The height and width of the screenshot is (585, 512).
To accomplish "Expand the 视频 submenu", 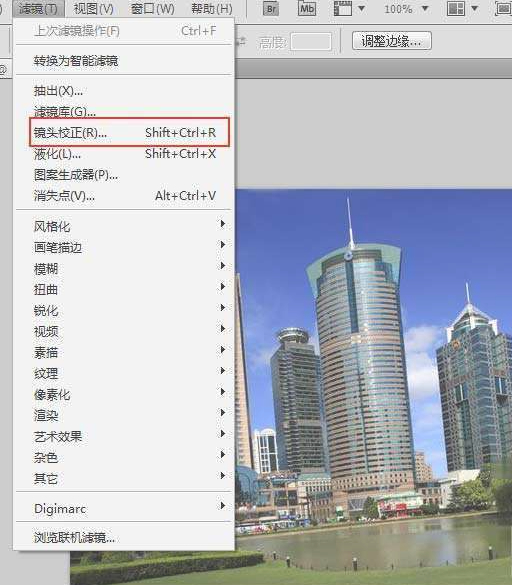I will point(124,331).
